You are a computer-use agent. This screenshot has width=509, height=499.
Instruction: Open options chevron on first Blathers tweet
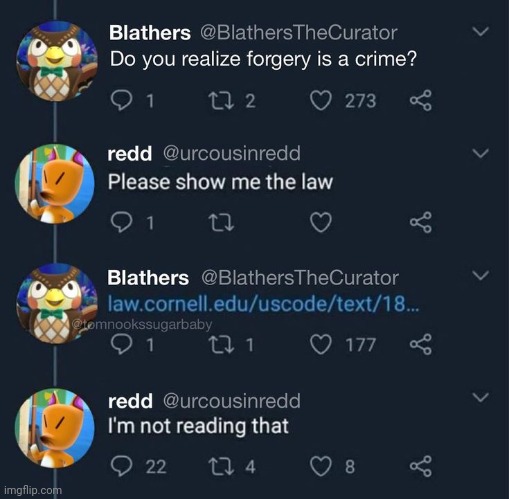pyautogui.click(x=480, y=31)
